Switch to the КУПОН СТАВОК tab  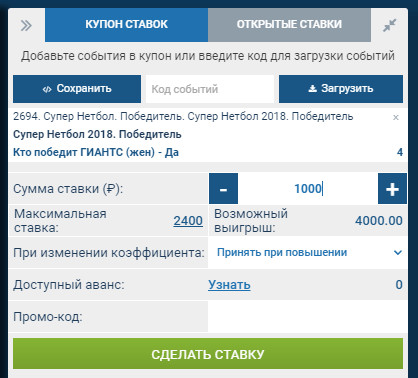pos(126,25)
